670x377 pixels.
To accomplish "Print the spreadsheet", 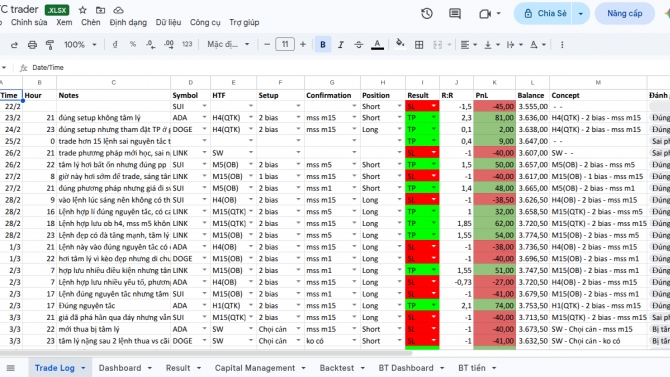I will (32, 44).
